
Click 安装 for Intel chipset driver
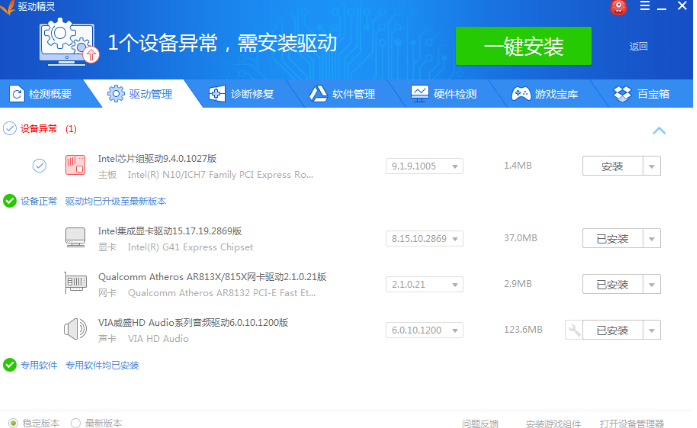612,166
